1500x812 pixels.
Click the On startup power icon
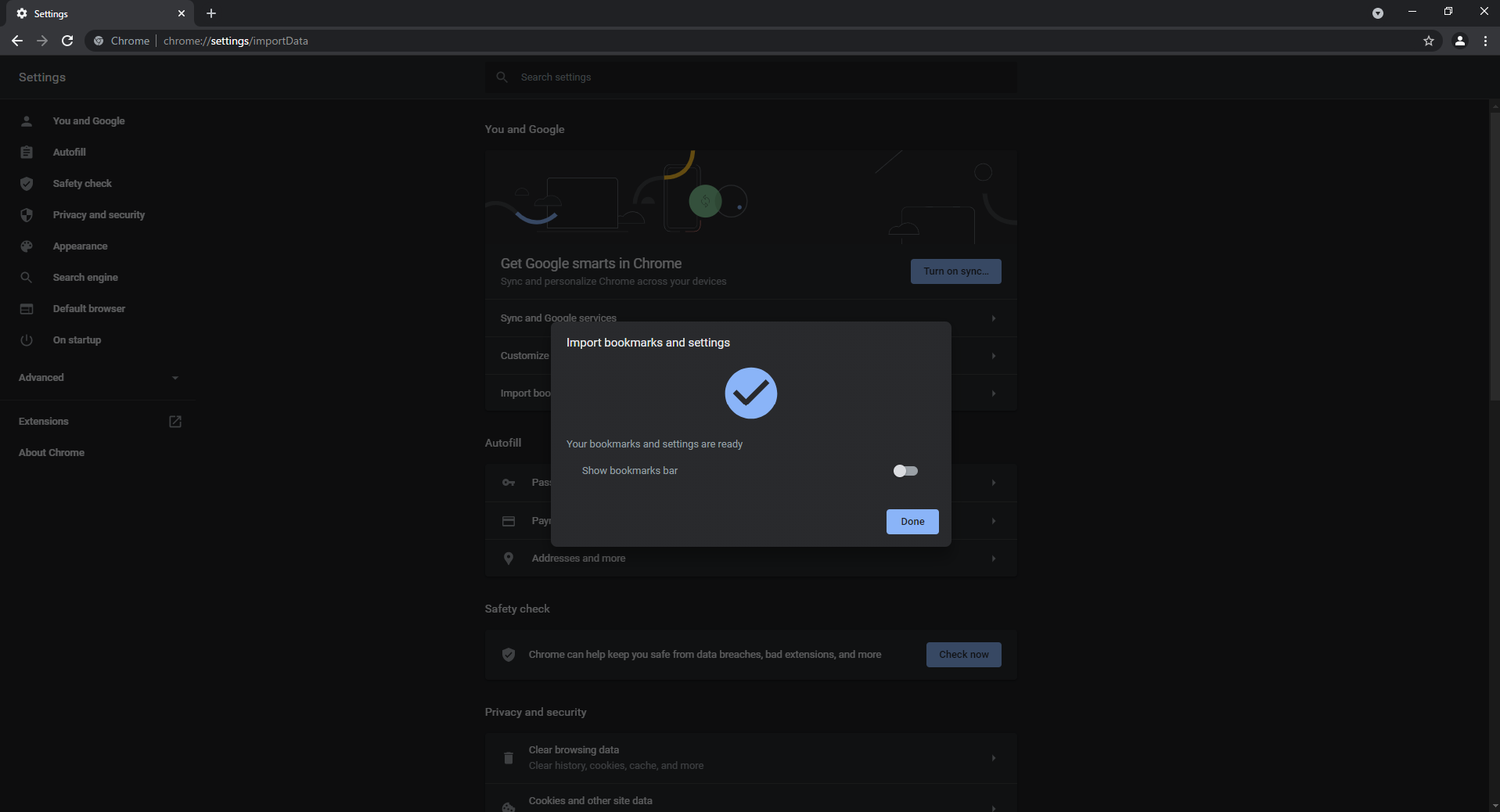click(x=27, y=340)
